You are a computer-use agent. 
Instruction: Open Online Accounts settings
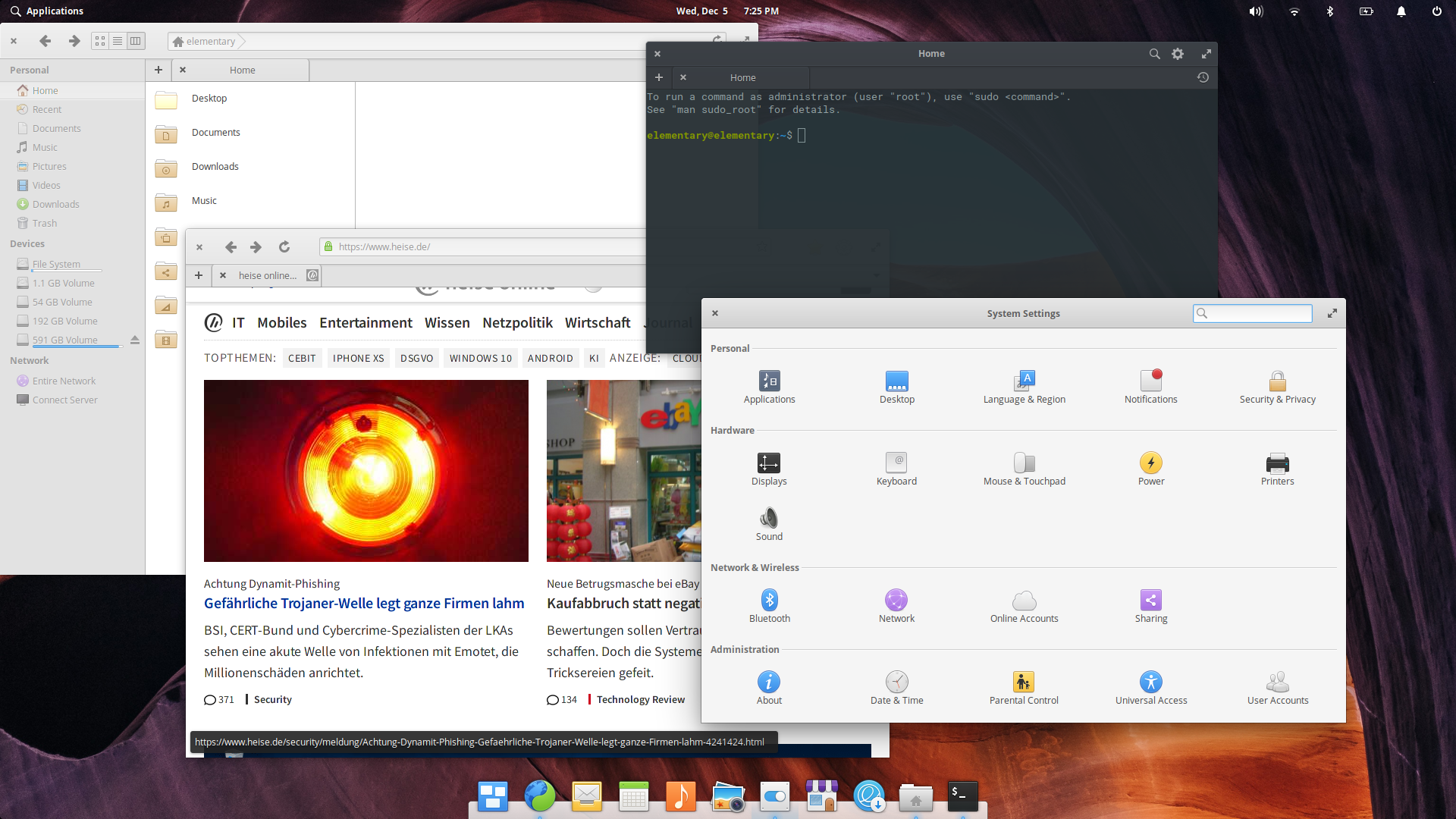click(x=1024, y=607)
